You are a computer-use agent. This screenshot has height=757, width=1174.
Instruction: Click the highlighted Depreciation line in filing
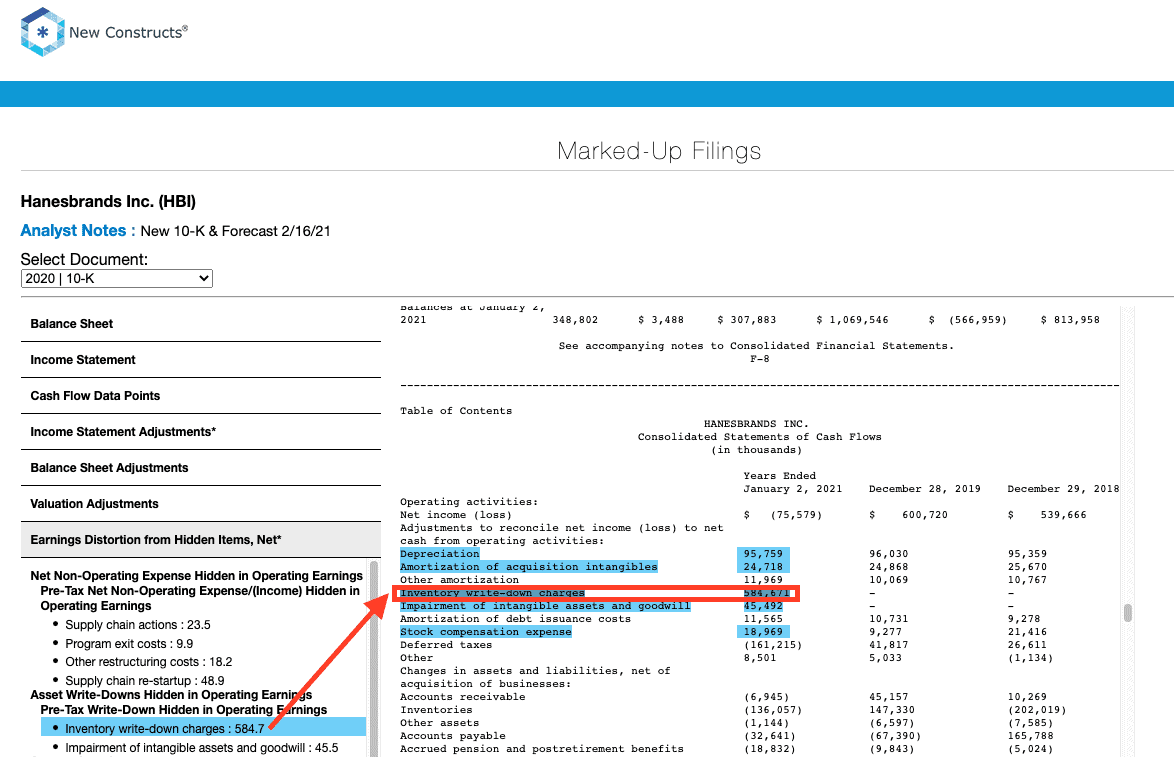[440, 554]
